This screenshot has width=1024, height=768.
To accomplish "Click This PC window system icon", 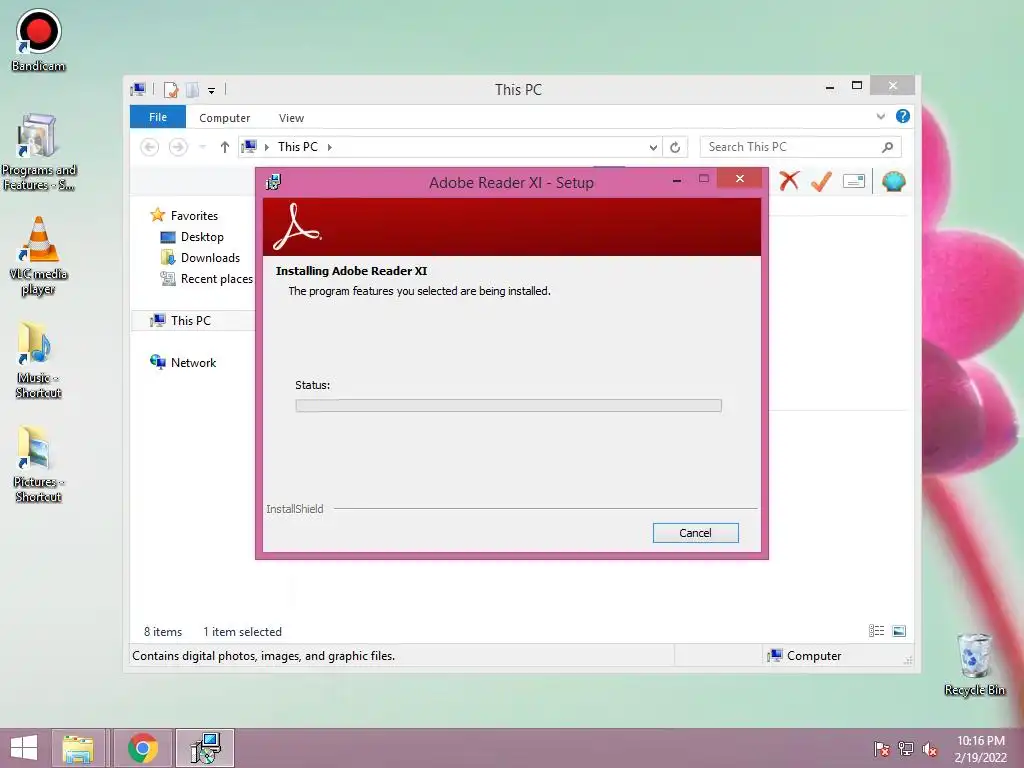I will tap(138, 89).
